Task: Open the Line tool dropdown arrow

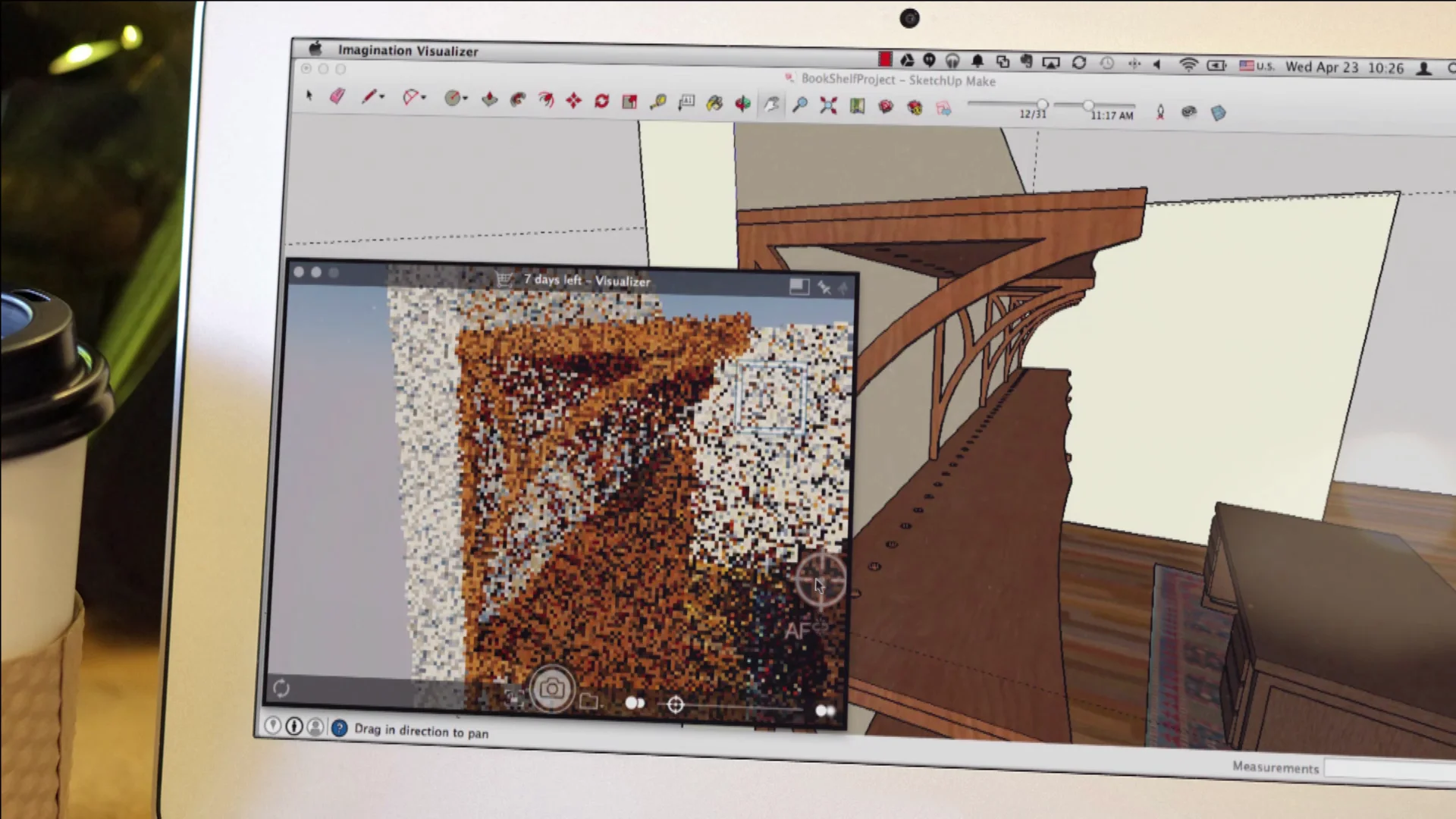Action: click(383, 96)
